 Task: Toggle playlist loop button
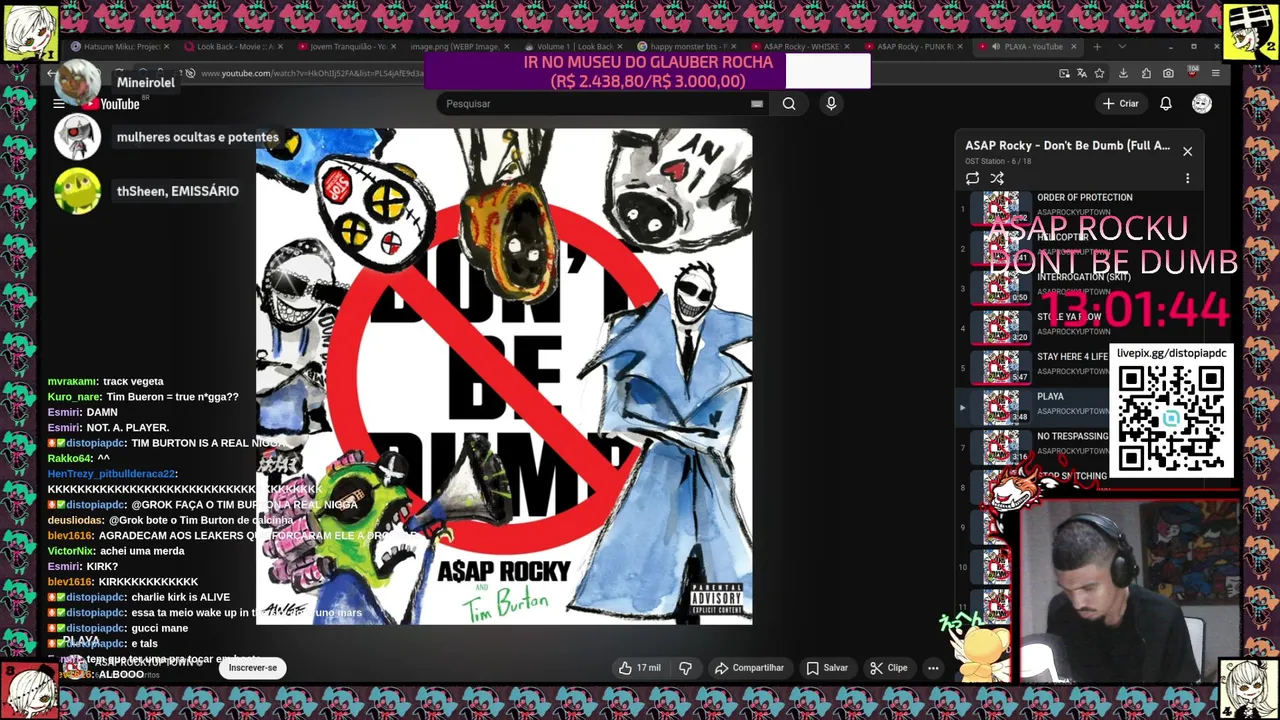pyautogui.click(x=972, y=178)
